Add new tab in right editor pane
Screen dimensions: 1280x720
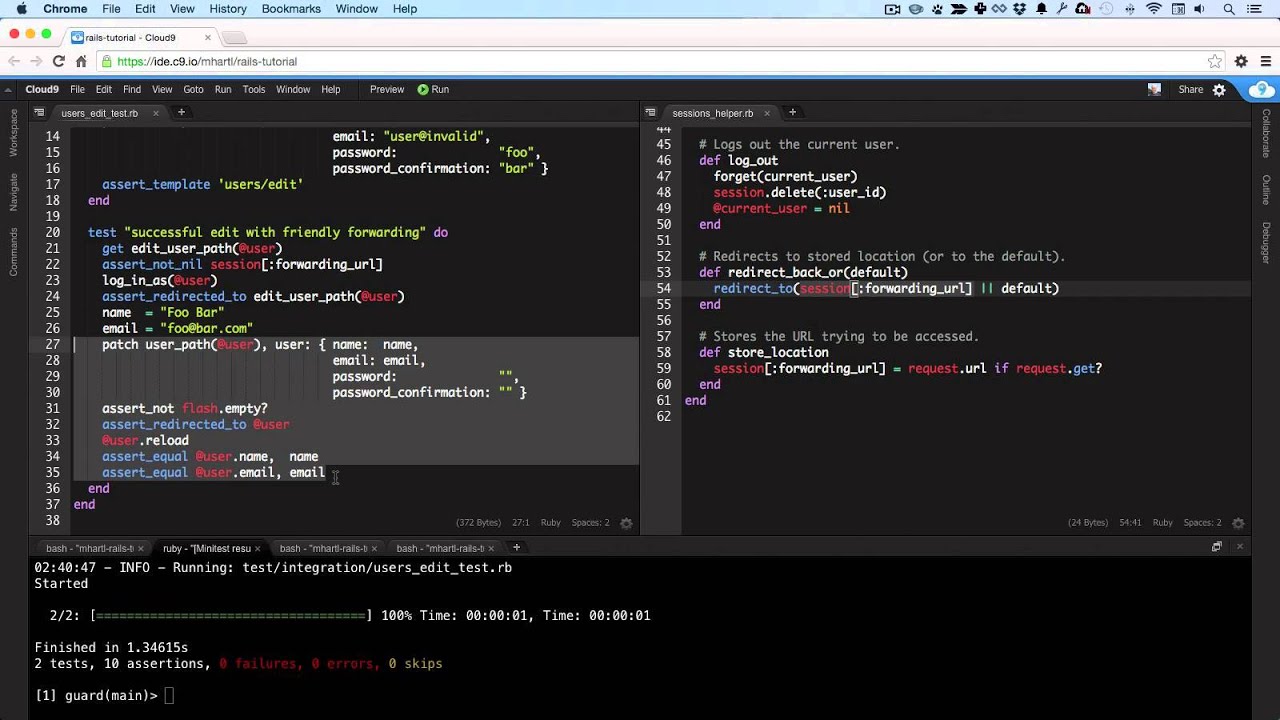(x=792, y=113)
